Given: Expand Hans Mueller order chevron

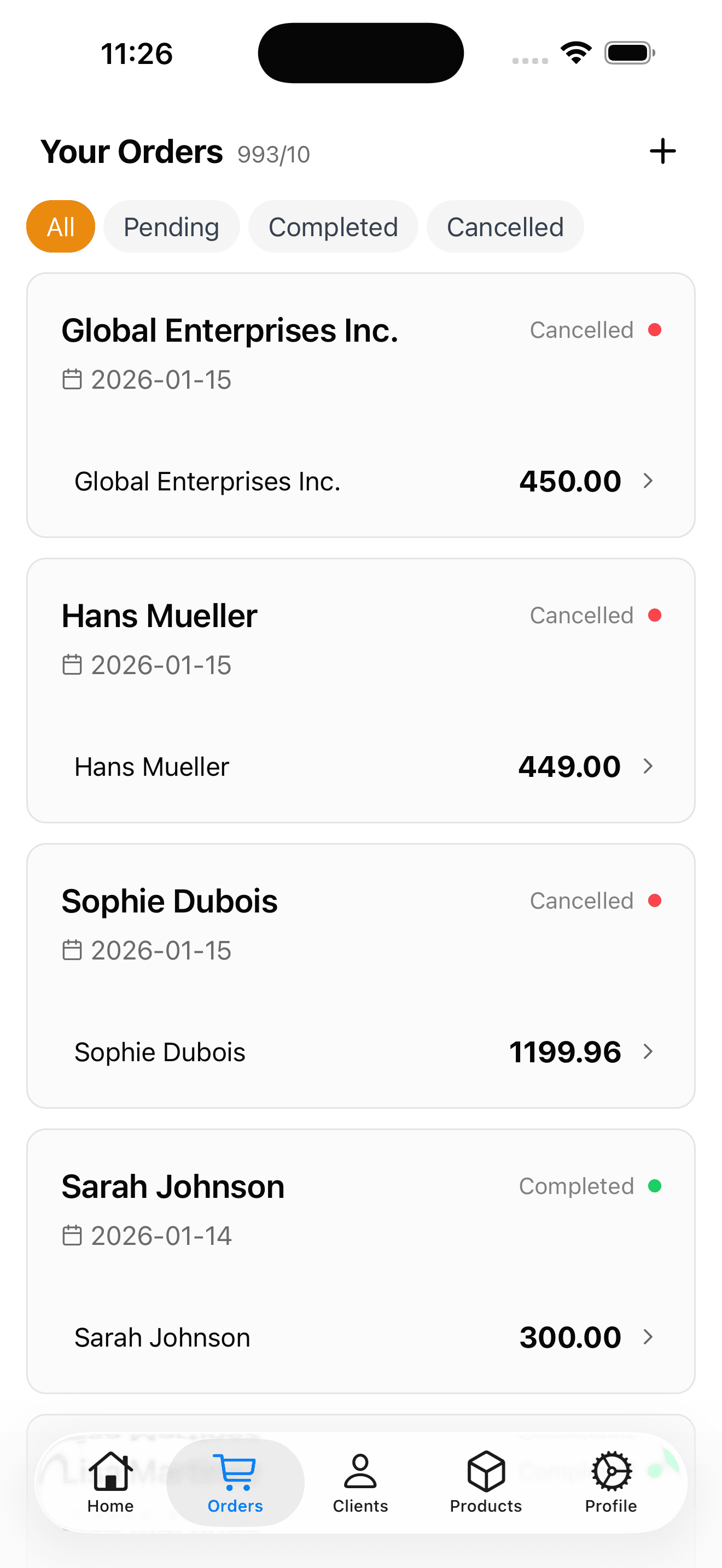Looking at the screenshot, I should click(x=648, y=767).
